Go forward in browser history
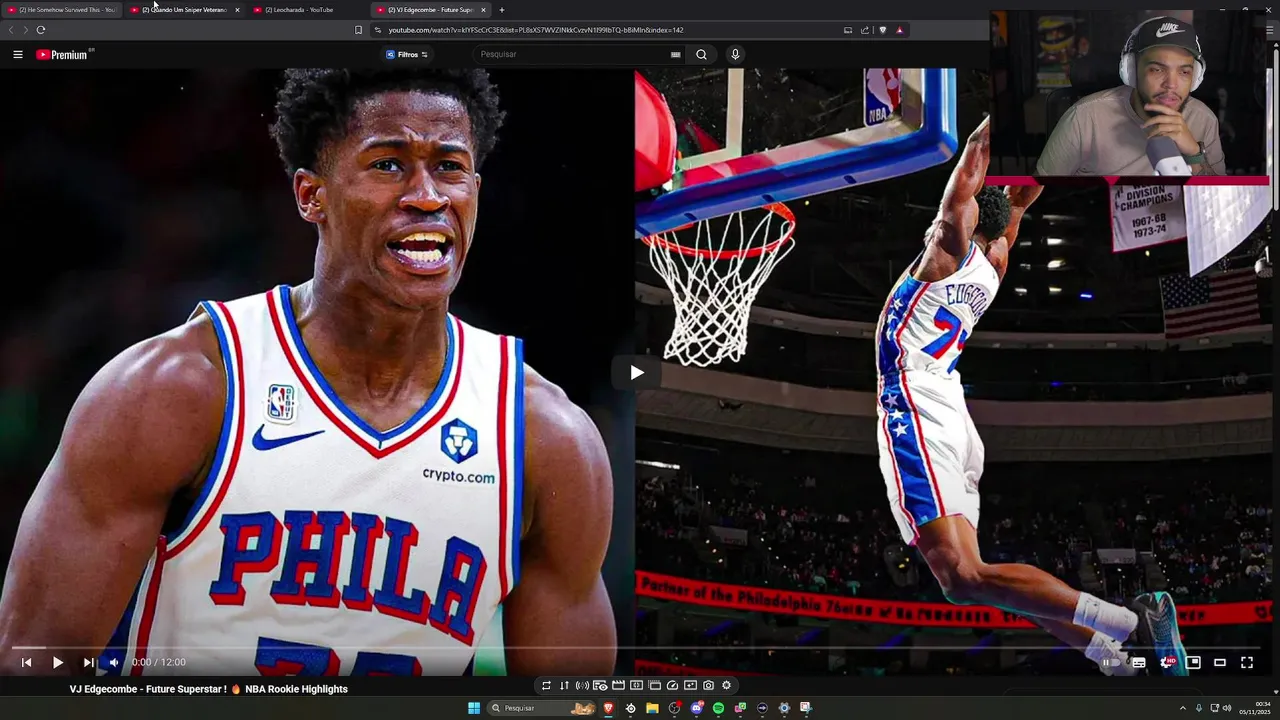The image size is (1280, 720). point(25,30)
